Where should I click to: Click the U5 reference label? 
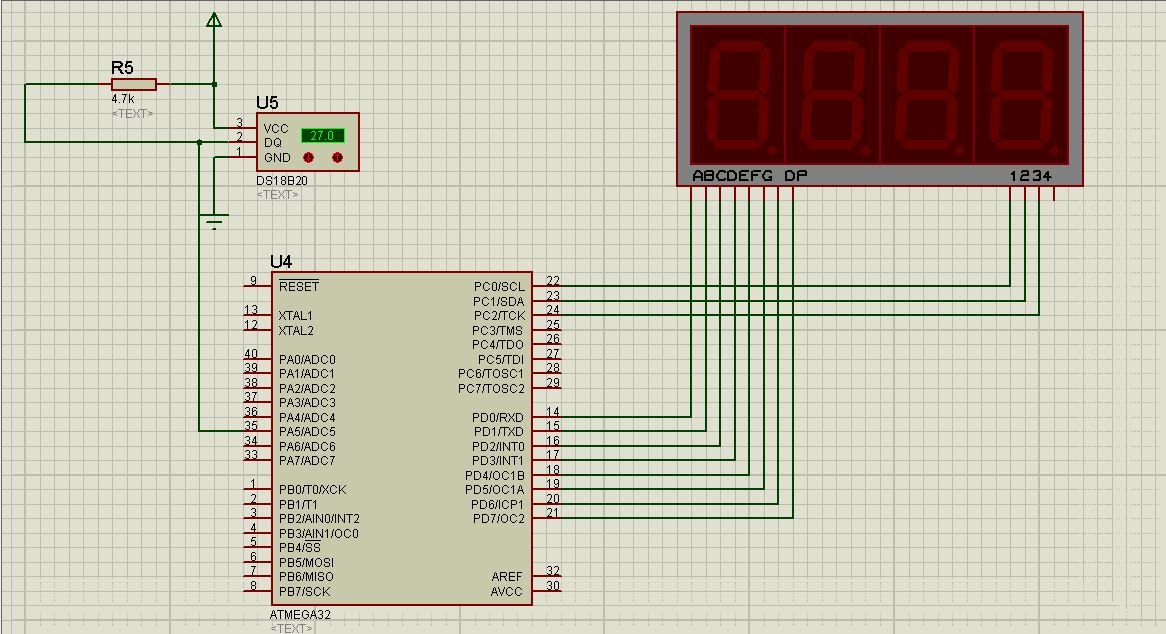click(x=267, y=103)
